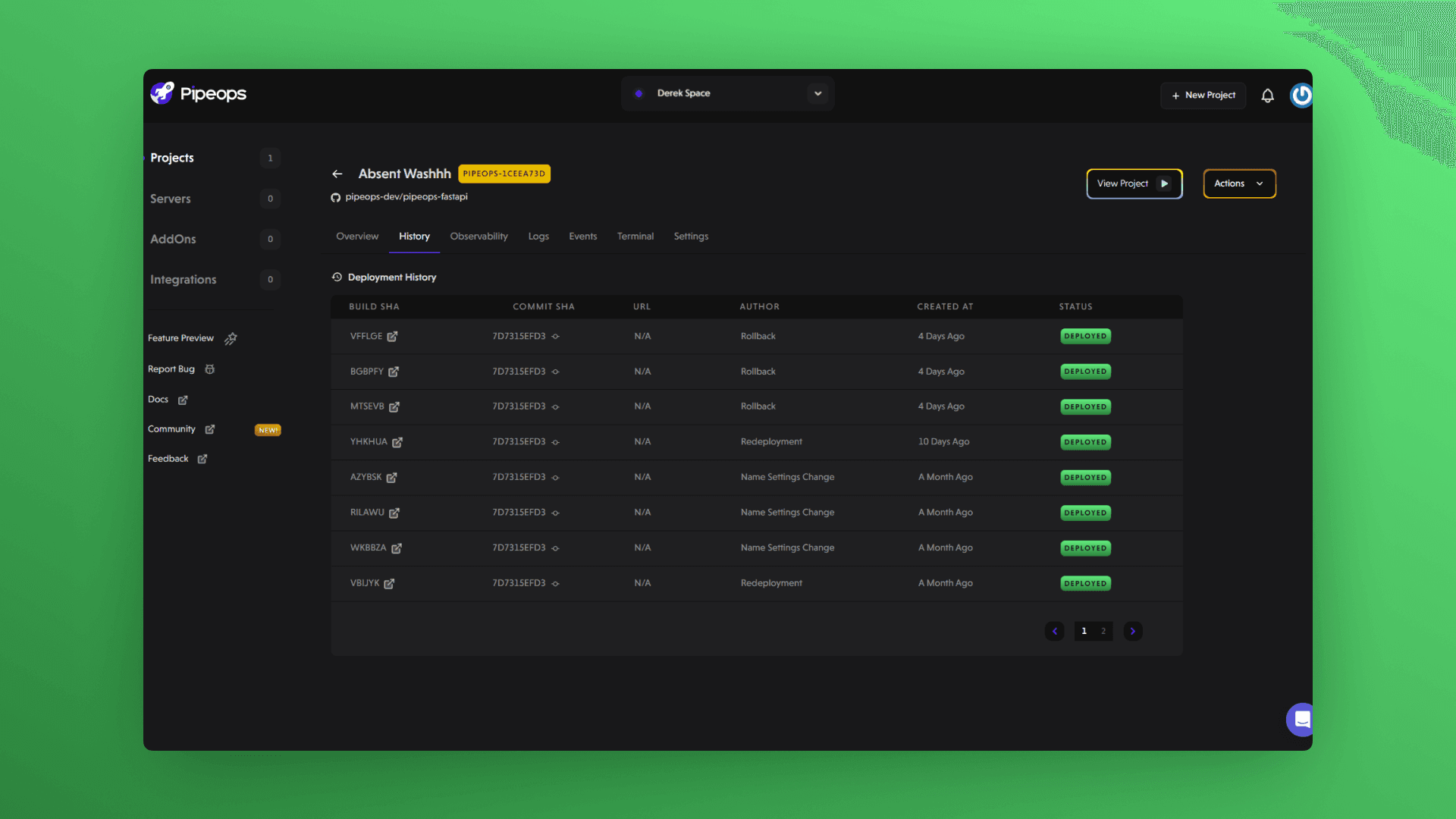Open the pipeops-dev/pipeops-fastapi repository link

[406, 197]
